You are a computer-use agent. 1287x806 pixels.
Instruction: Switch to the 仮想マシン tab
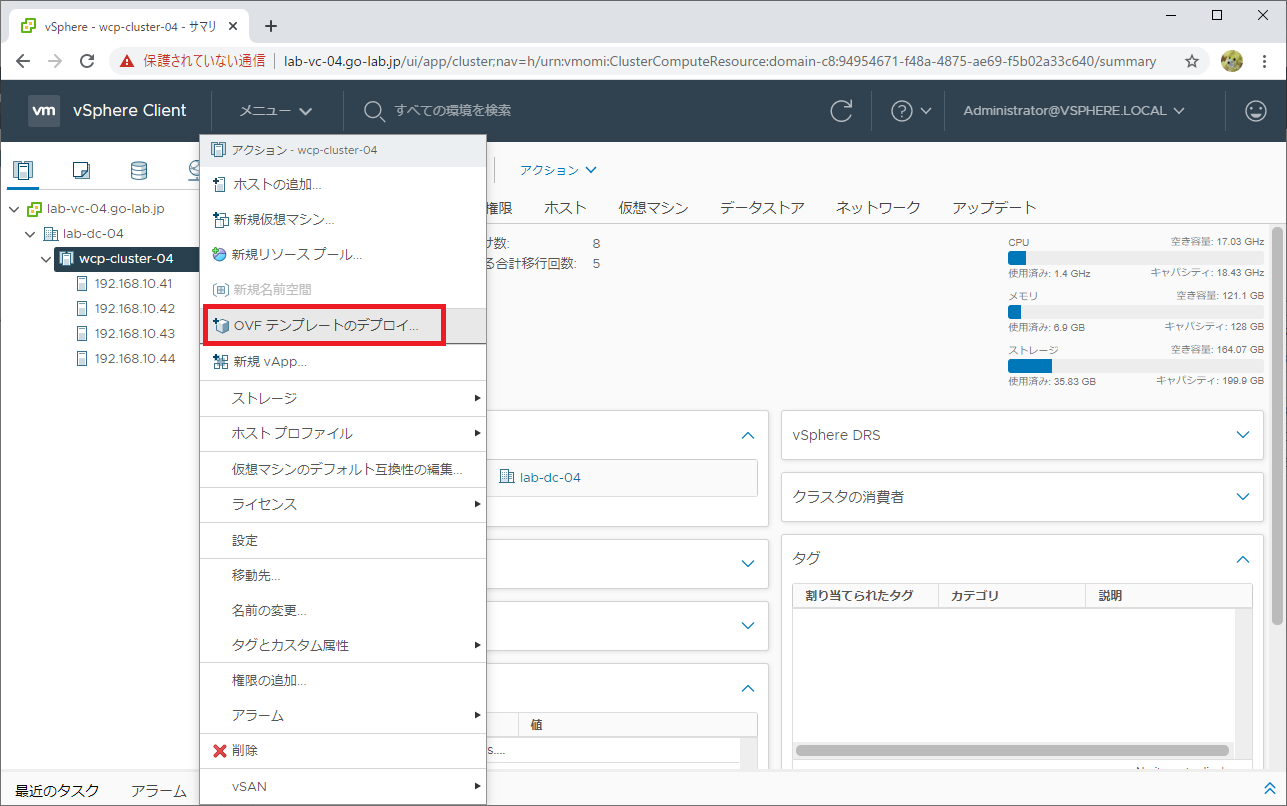click(x=653, y=208)
